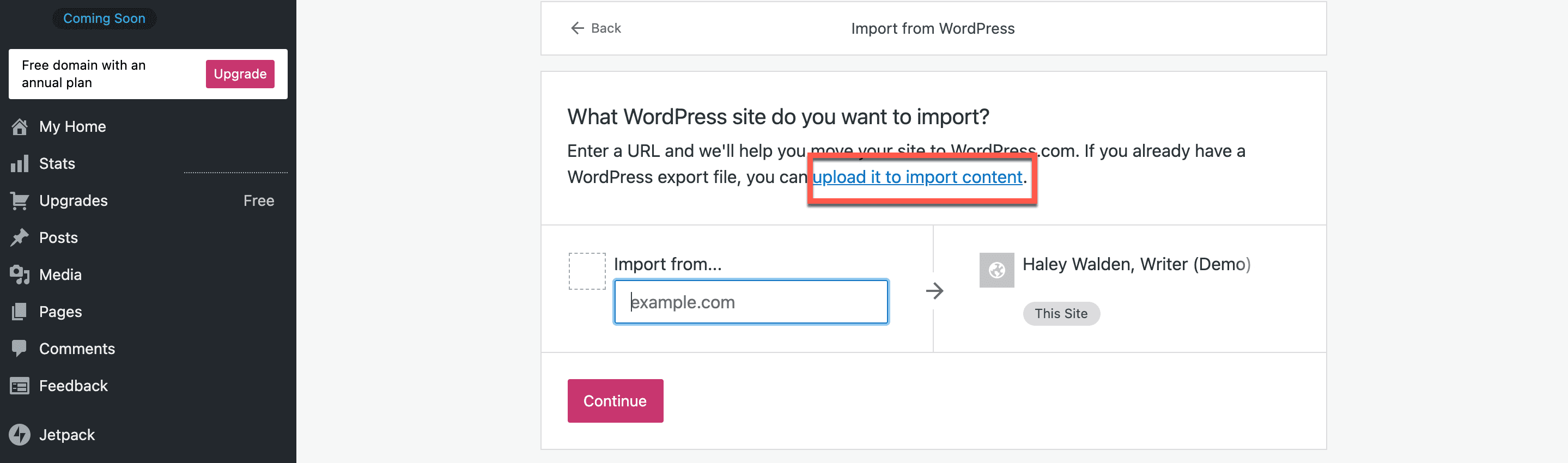The width and height of the screenshot is (1568, 463).
Task: Click the Comments speech bubble icon
Action: 20,349
